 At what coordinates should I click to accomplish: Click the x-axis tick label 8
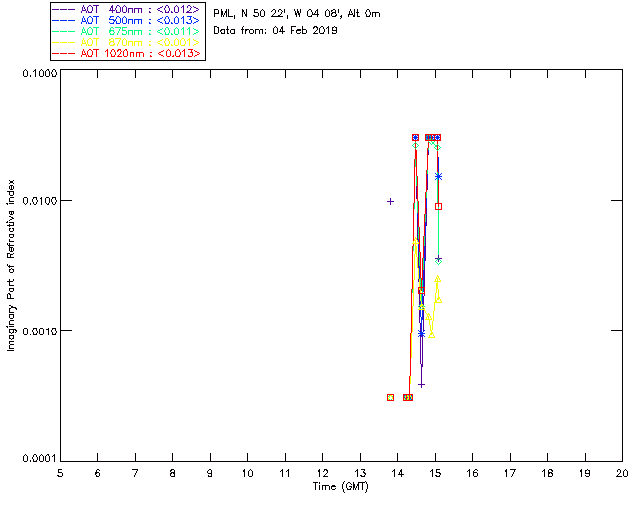coord(173,474)
